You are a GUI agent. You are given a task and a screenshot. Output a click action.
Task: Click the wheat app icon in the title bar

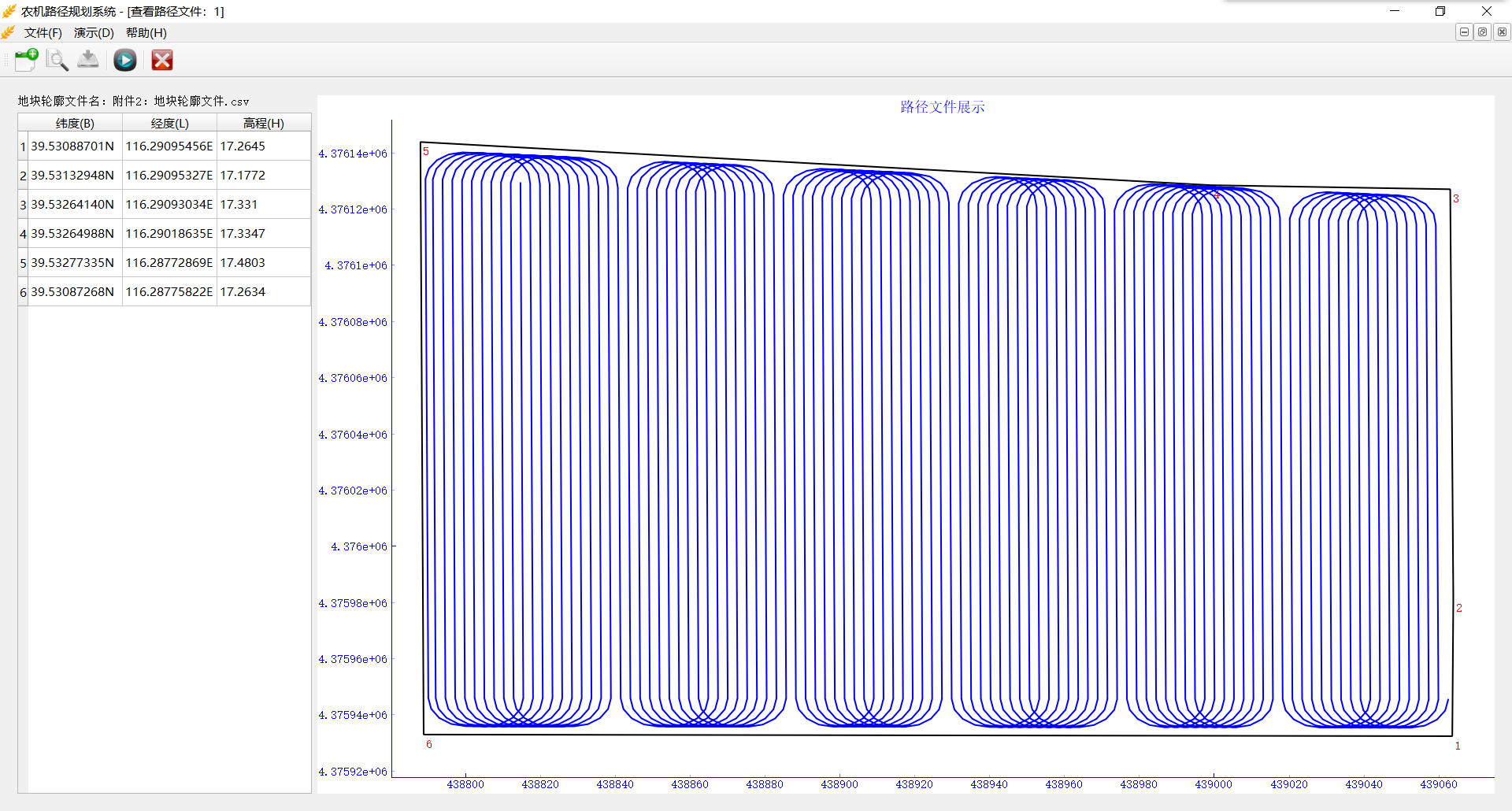pyautogui.click(x=9, y=11)
